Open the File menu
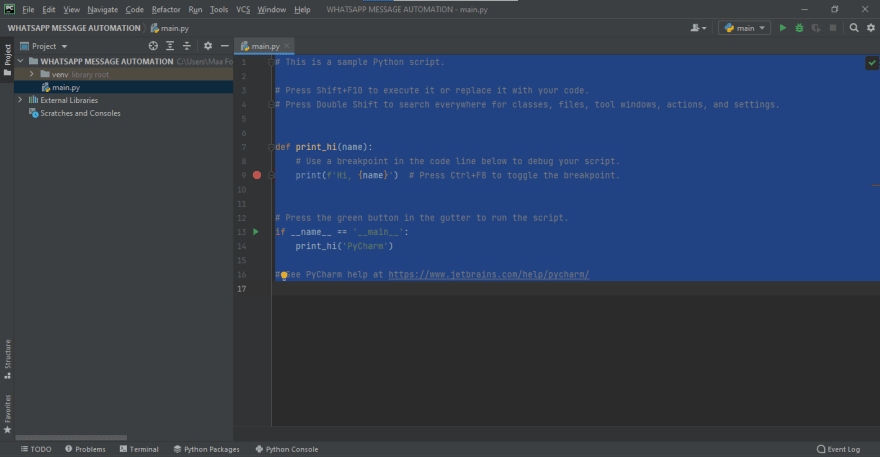The image size is (880, 457). click(28, 10)
